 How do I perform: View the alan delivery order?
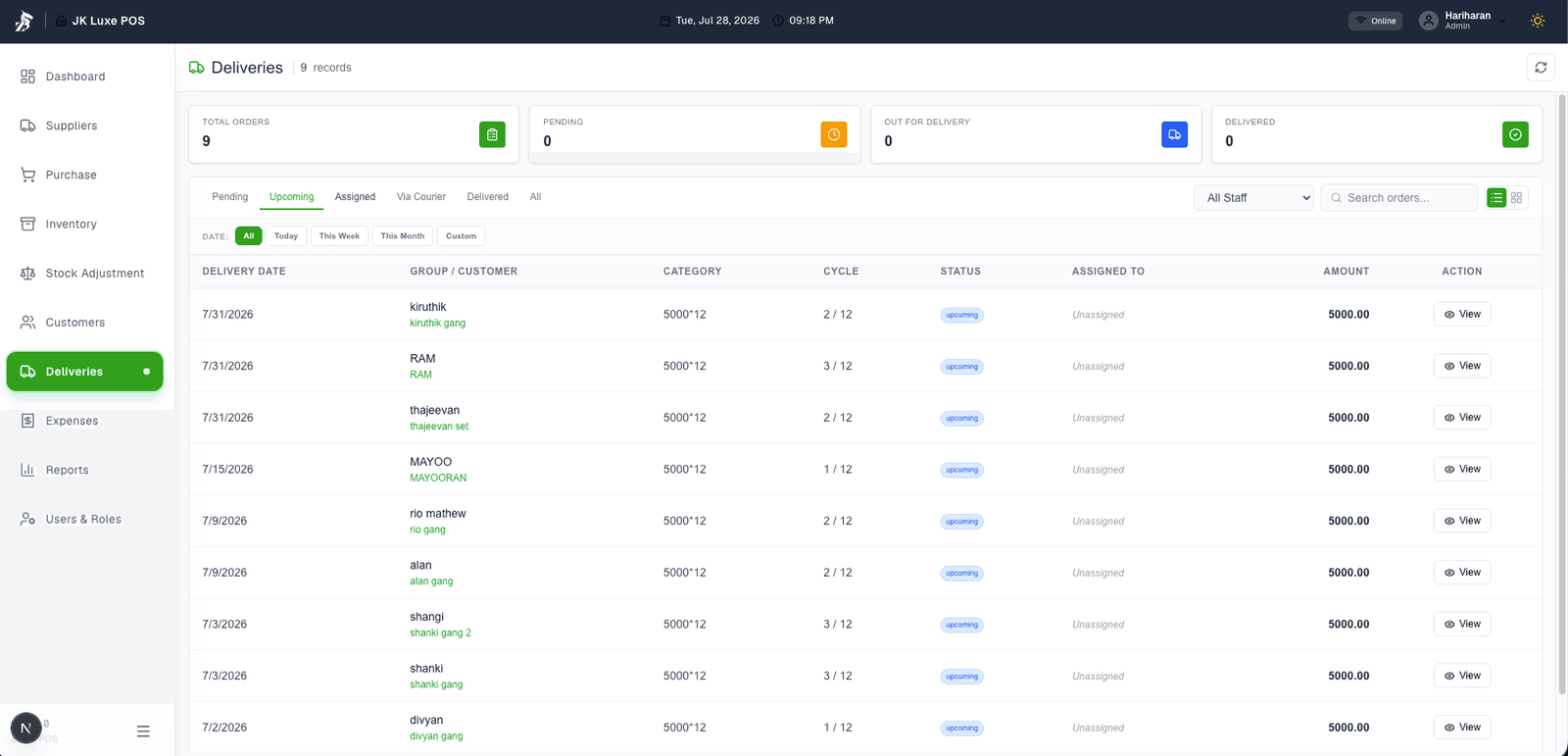click(x=1462, y=573)
